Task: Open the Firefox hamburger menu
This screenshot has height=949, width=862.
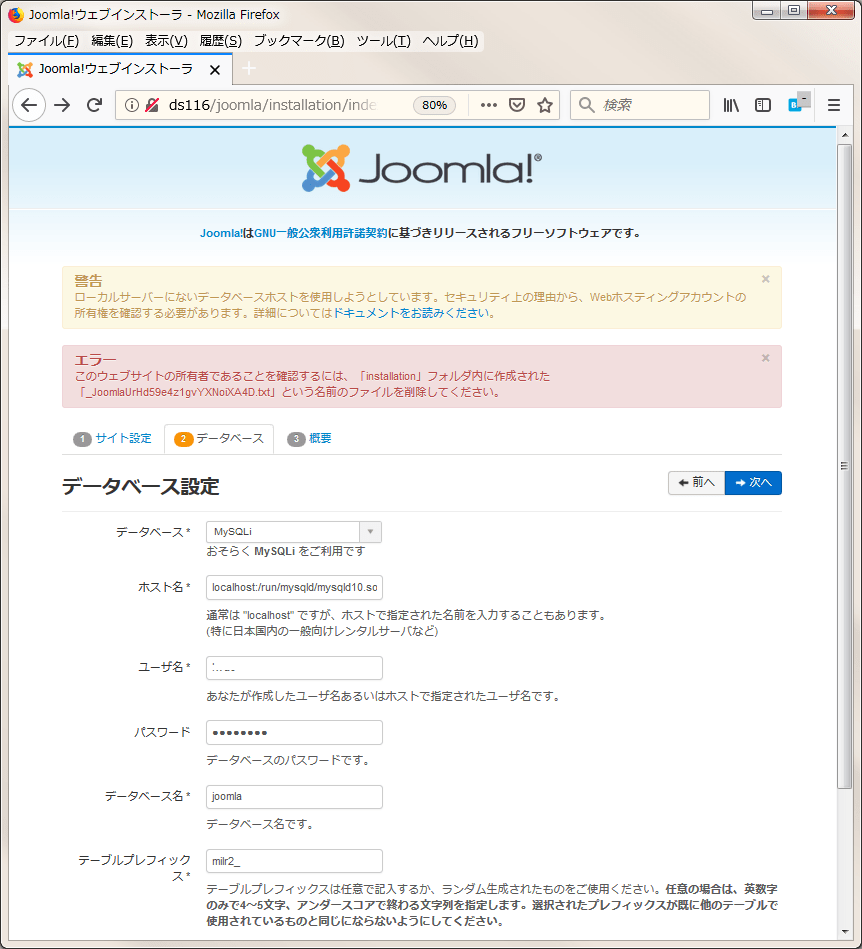Action: [x=834, y=105]
